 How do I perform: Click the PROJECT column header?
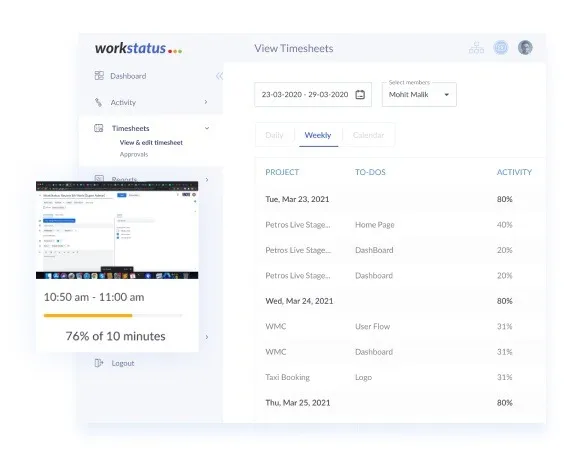[x=282, y=172]
